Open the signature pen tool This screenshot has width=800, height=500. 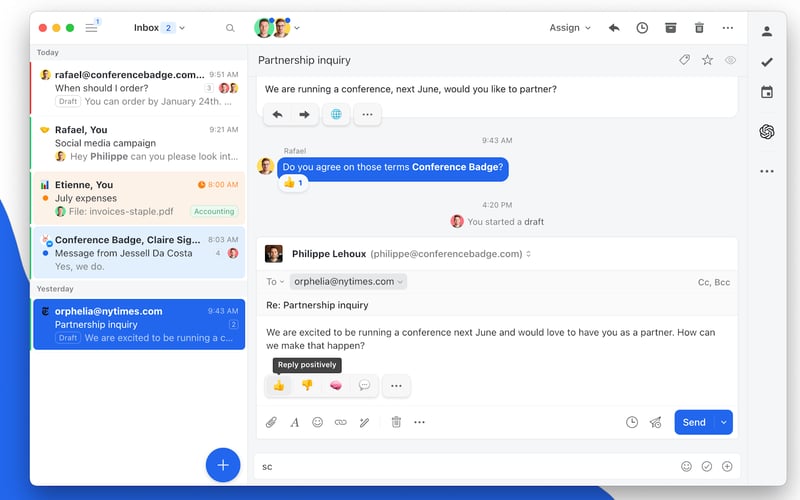(364, 422)
